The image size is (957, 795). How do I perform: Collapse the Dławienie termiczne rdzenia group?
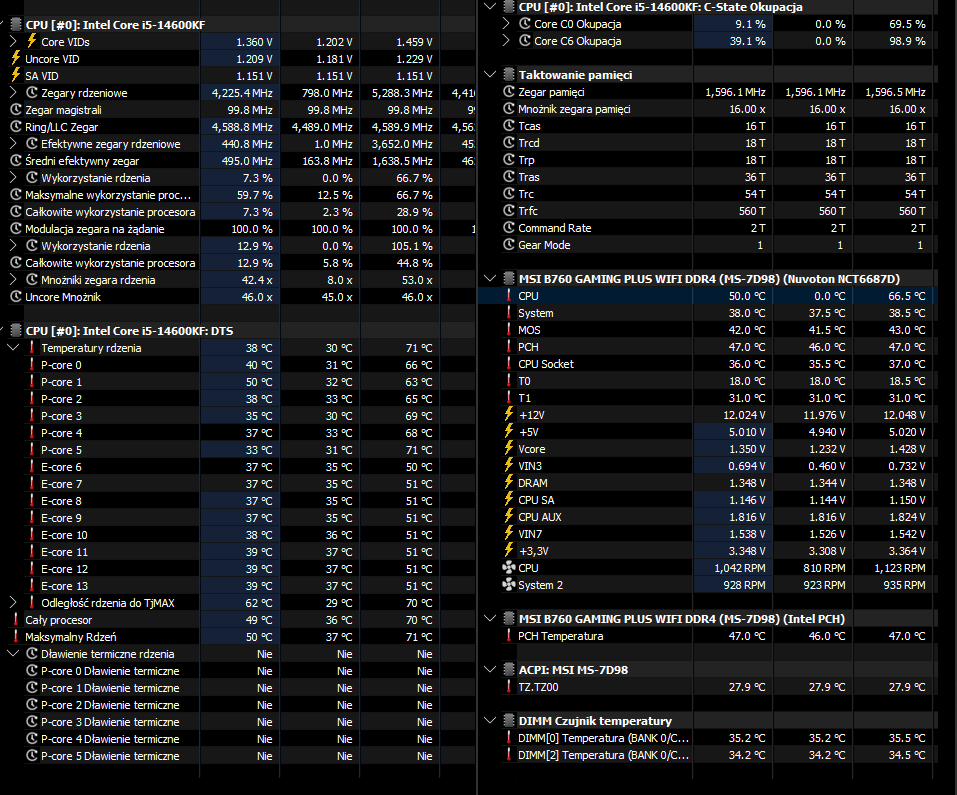13,653
